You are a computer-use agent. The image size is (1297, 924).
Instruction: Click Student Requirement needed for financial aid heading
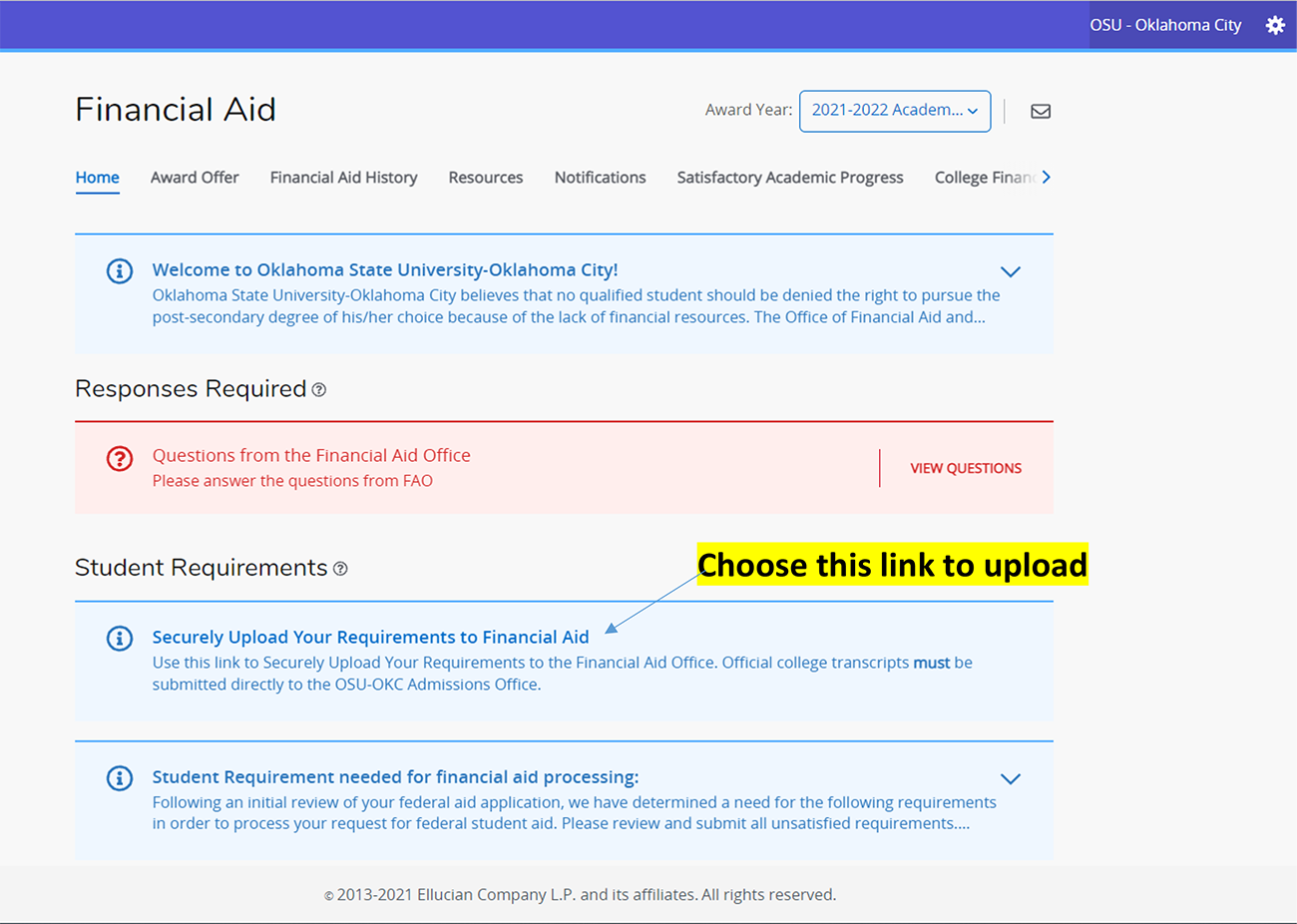pos(396,776)
